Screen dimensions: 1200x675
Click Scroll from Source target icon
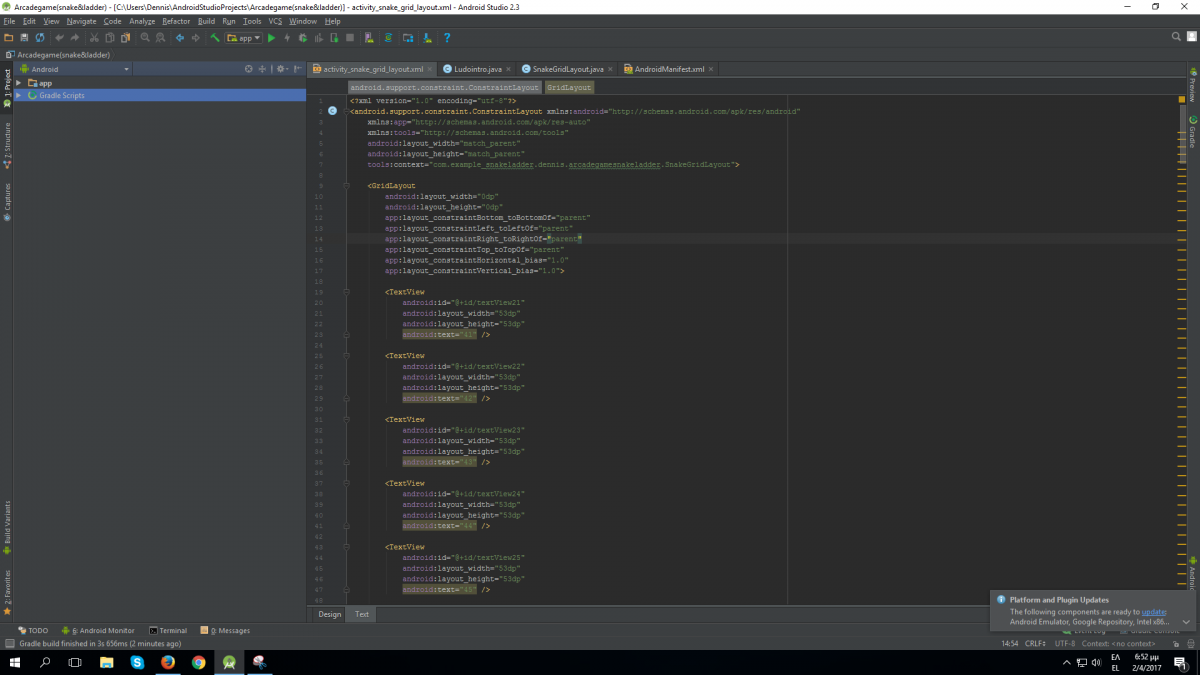tap(249, 69)
